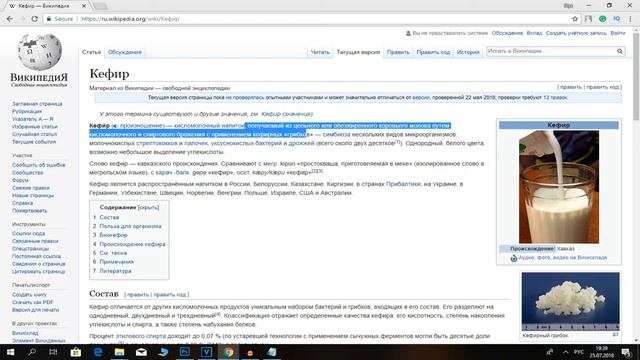Click the Скачать как PDF sidebar link
This screenshot has width=640, height=360.
pos(33,302)
